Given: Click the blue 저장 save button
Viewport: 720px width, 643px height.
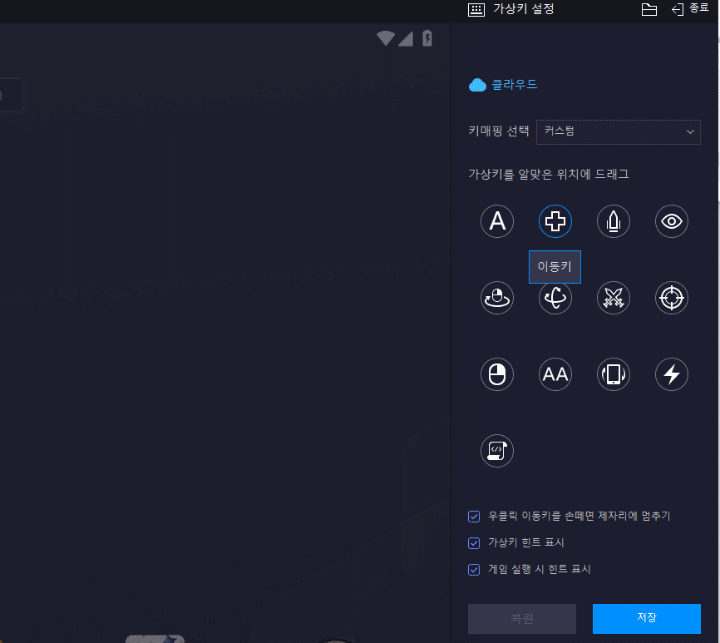Looking at the screenshot, I should click(x=647, y=619).
